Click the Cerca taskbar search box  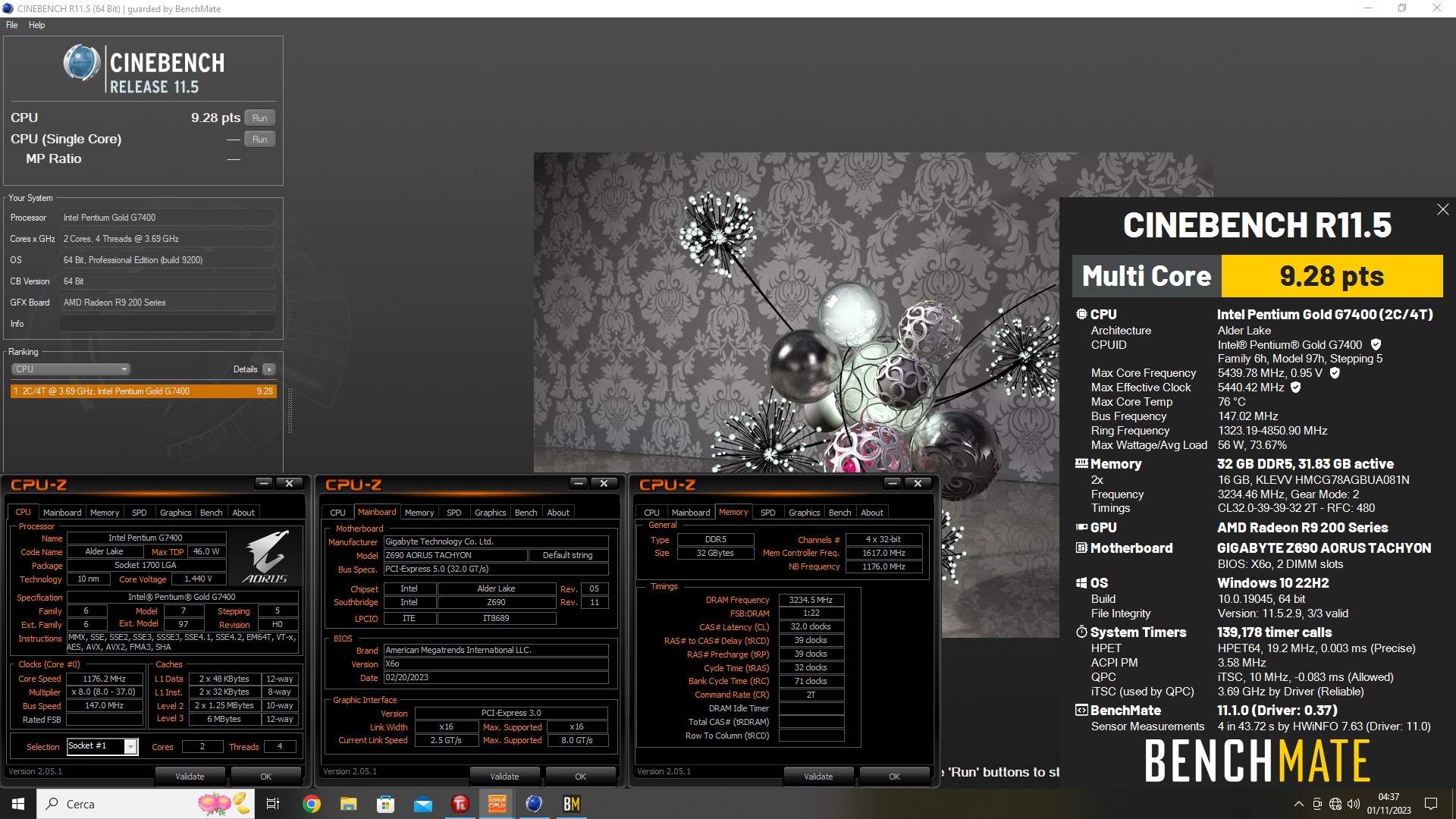[x=146, y=804]
